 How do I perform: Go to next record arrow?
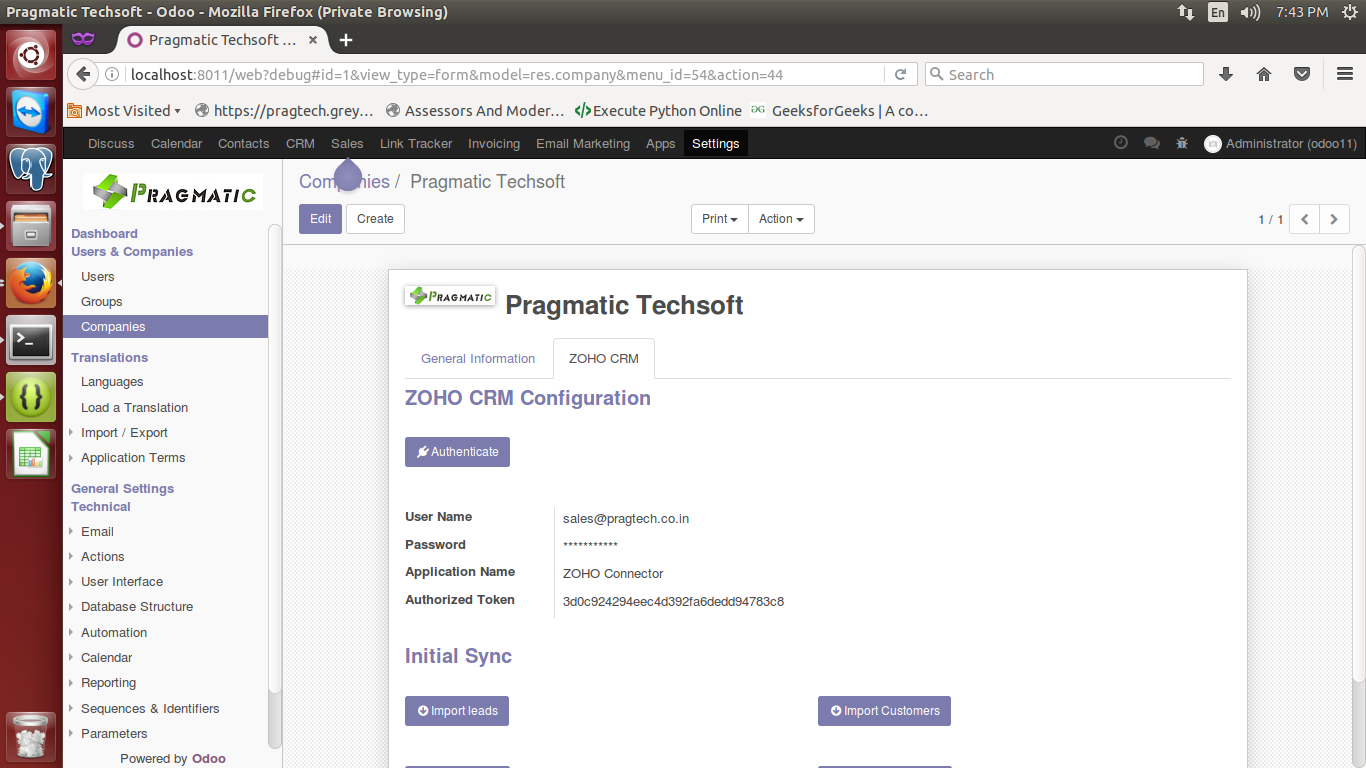tap(1334, 219)
